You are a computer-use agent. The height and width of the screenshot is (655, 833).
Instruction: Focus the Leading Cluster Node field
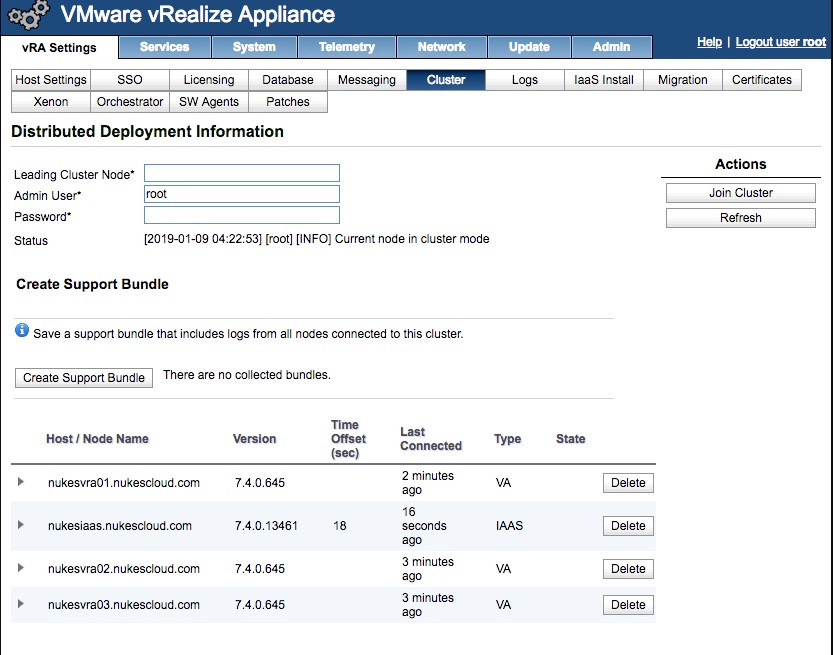click(242, 173)
